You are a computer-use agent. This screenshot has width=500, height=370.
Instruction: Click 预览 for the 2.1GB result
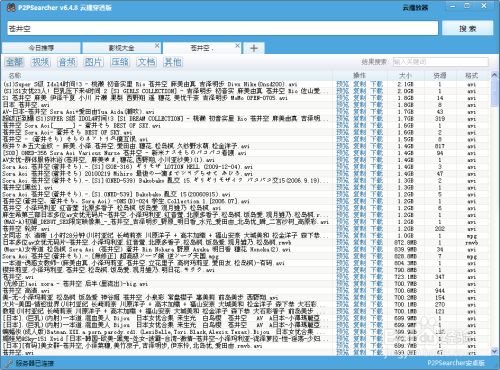[x=343, y=84]
